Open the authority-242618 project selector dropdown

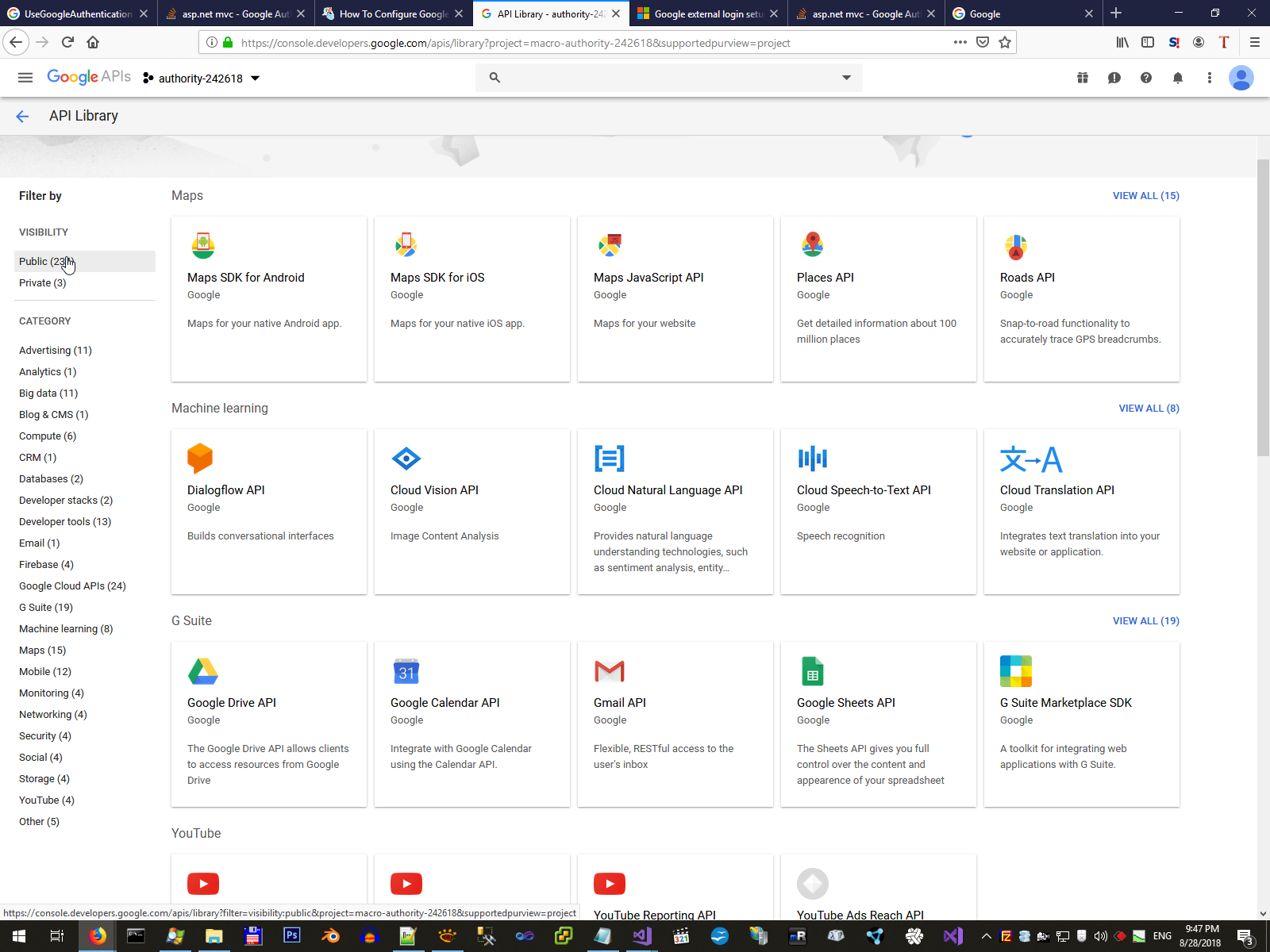point(202,78)
